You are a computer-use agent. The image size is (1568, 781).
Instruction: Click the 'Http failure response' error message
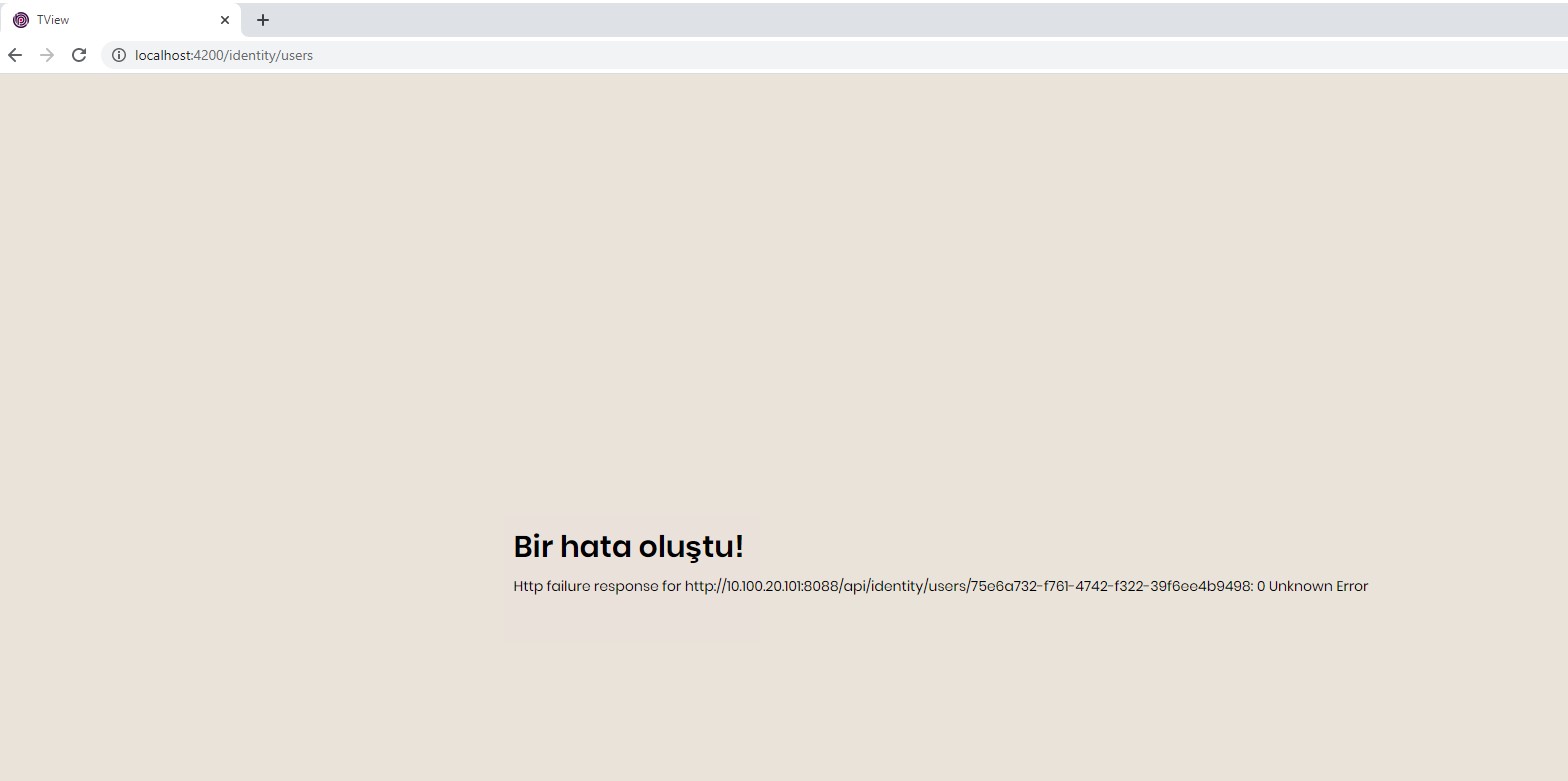(940, 586)
